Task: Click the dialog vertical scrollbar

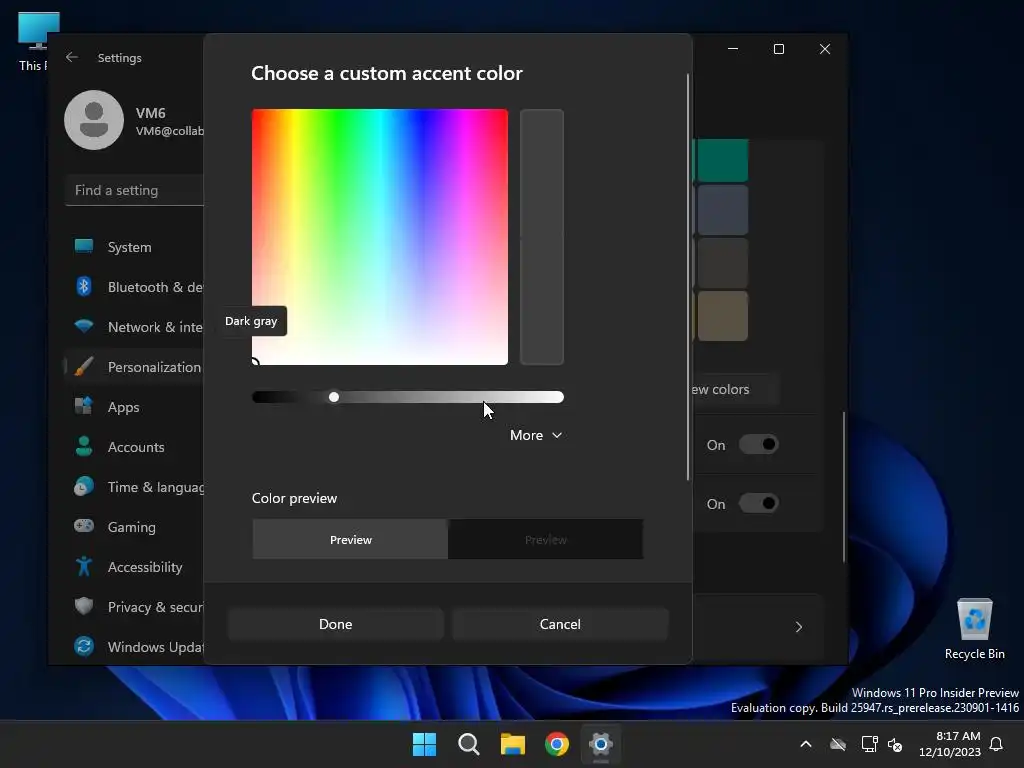Action: coord(688,278)
